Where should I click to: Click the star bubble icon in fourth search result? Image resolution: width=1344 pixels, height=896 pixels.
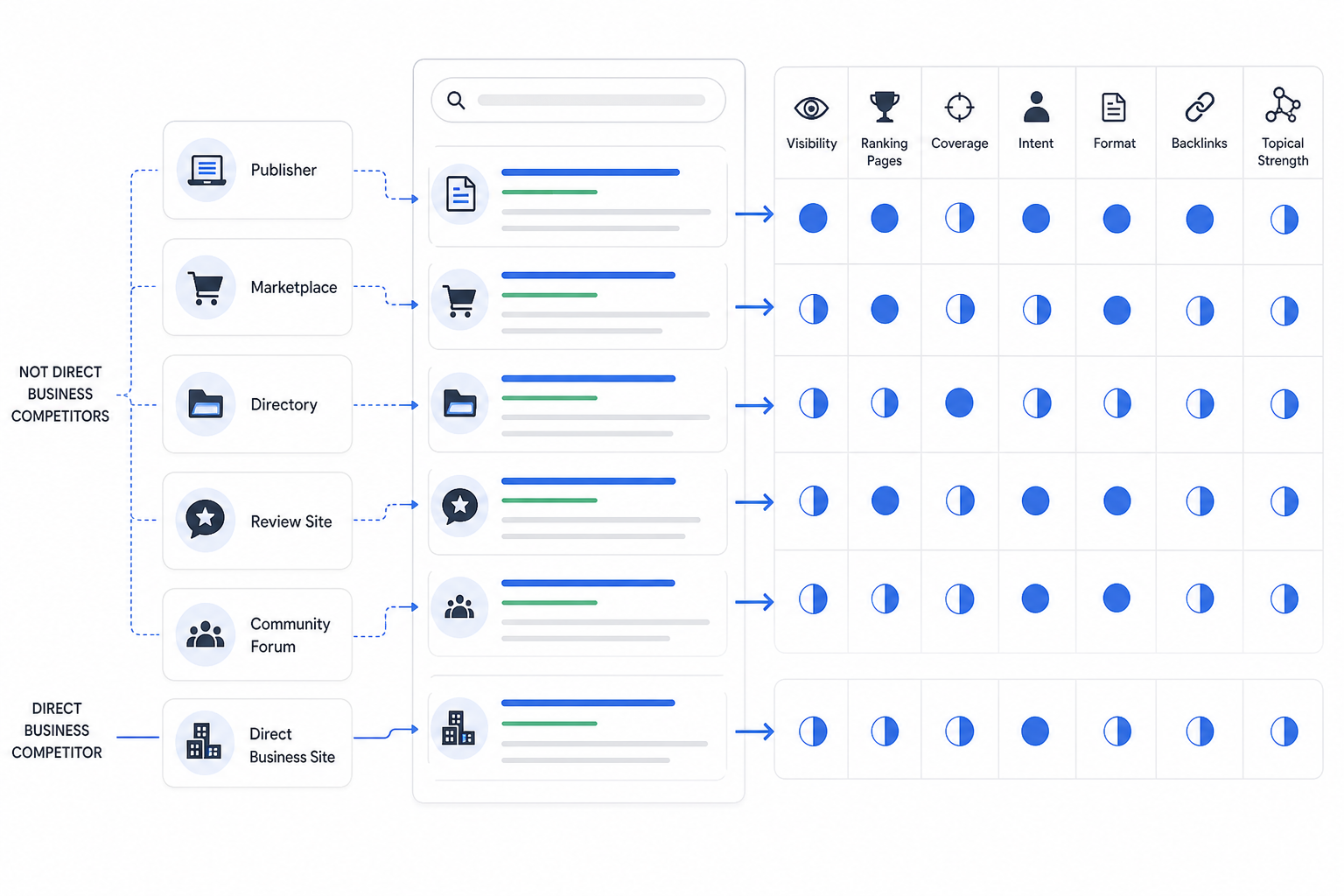coord(460,506)
